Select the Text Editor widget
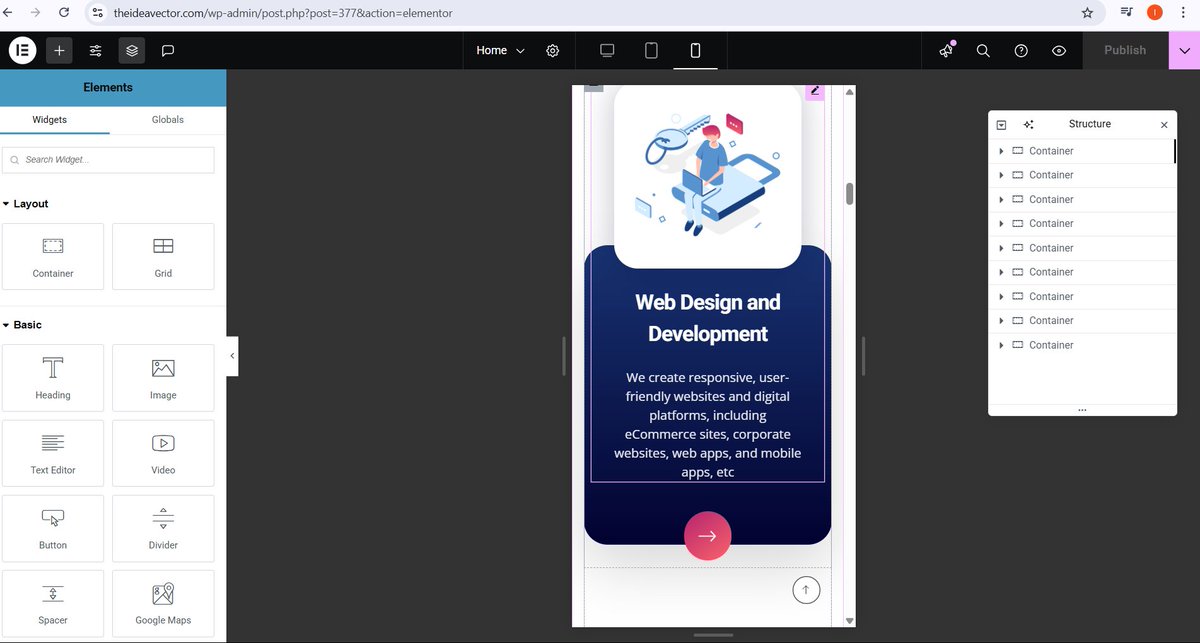This screenshot has width=1200, height=643. click(53, 453)
